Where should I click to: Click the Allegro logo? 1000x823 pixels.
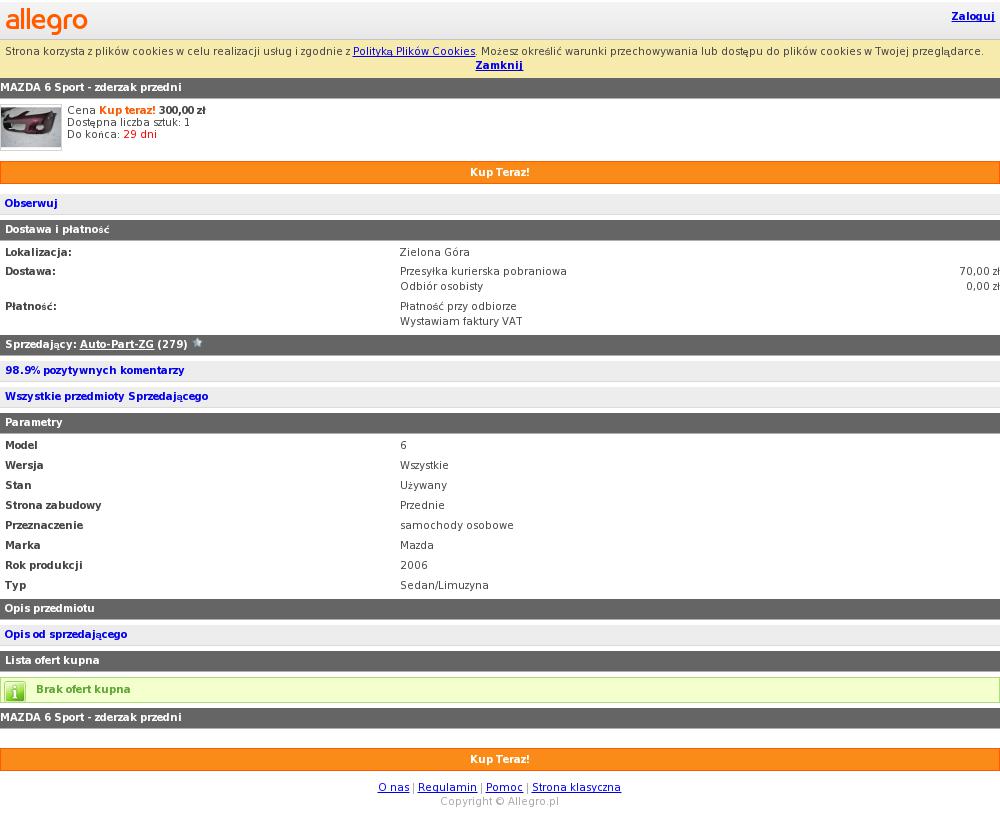pyautogui.click(x=47, y=20)
